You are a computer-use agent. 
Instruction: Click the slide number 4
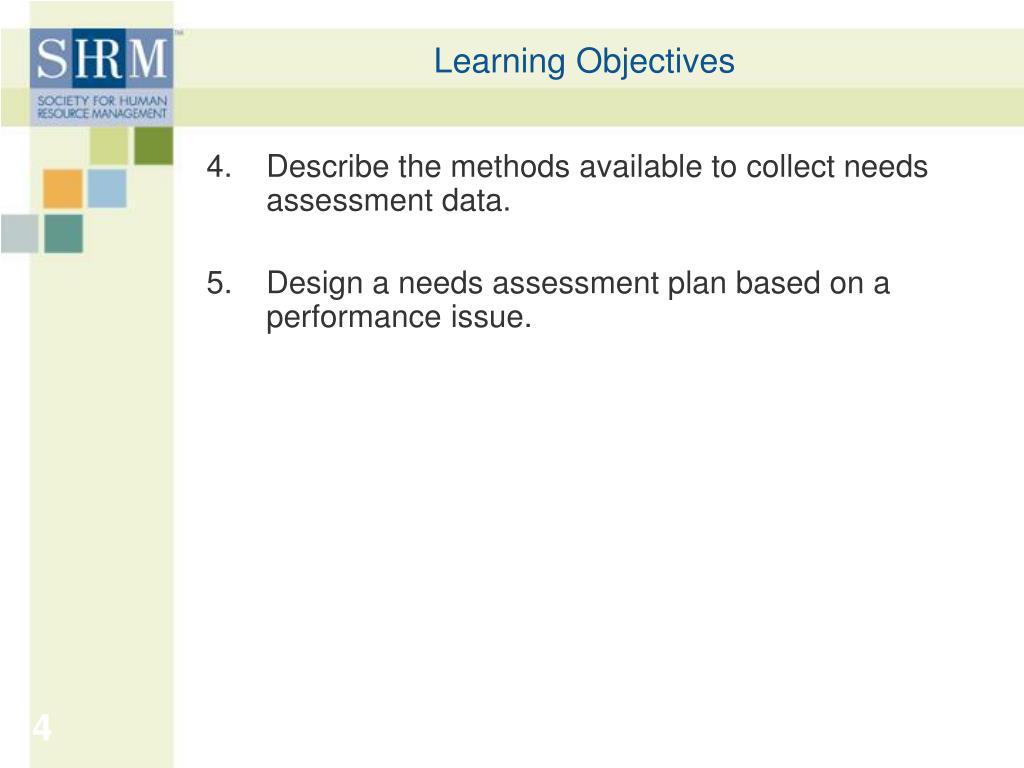point(42,728)
